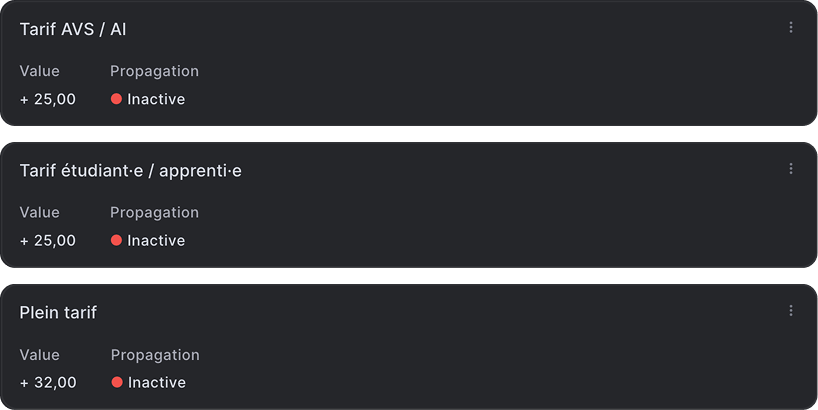
Task: Open the Plein tarif three-dot menu
Action: 791,311
